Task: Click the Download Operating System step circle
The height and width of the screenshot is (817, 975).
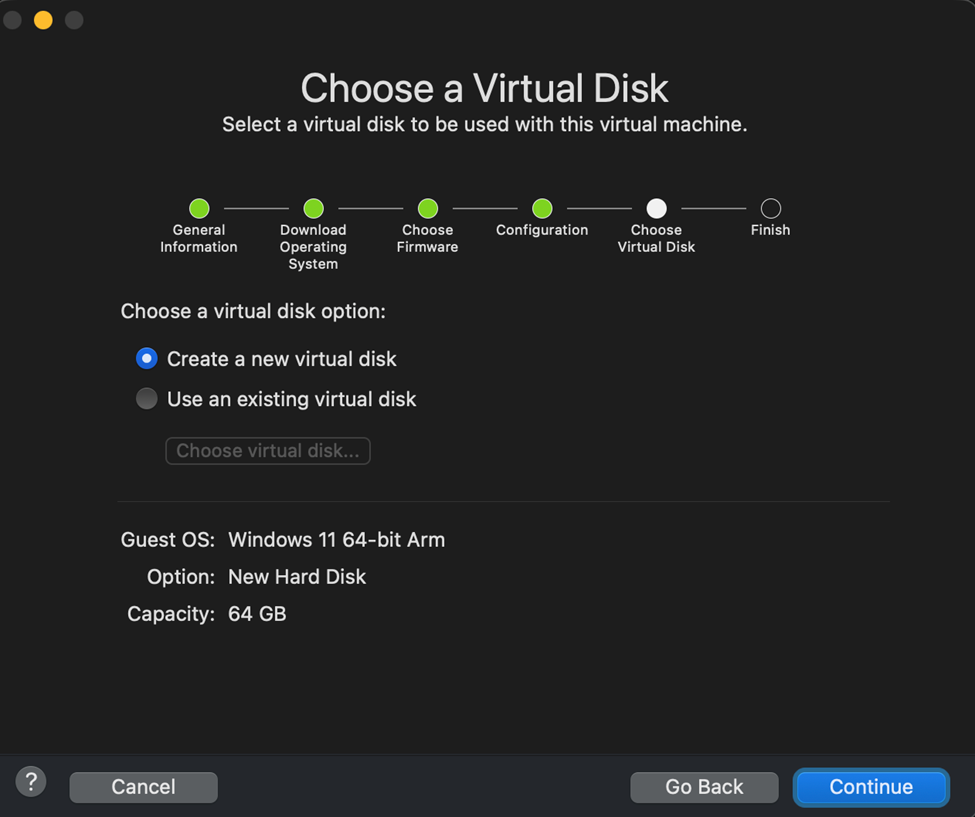Action: 313,208
